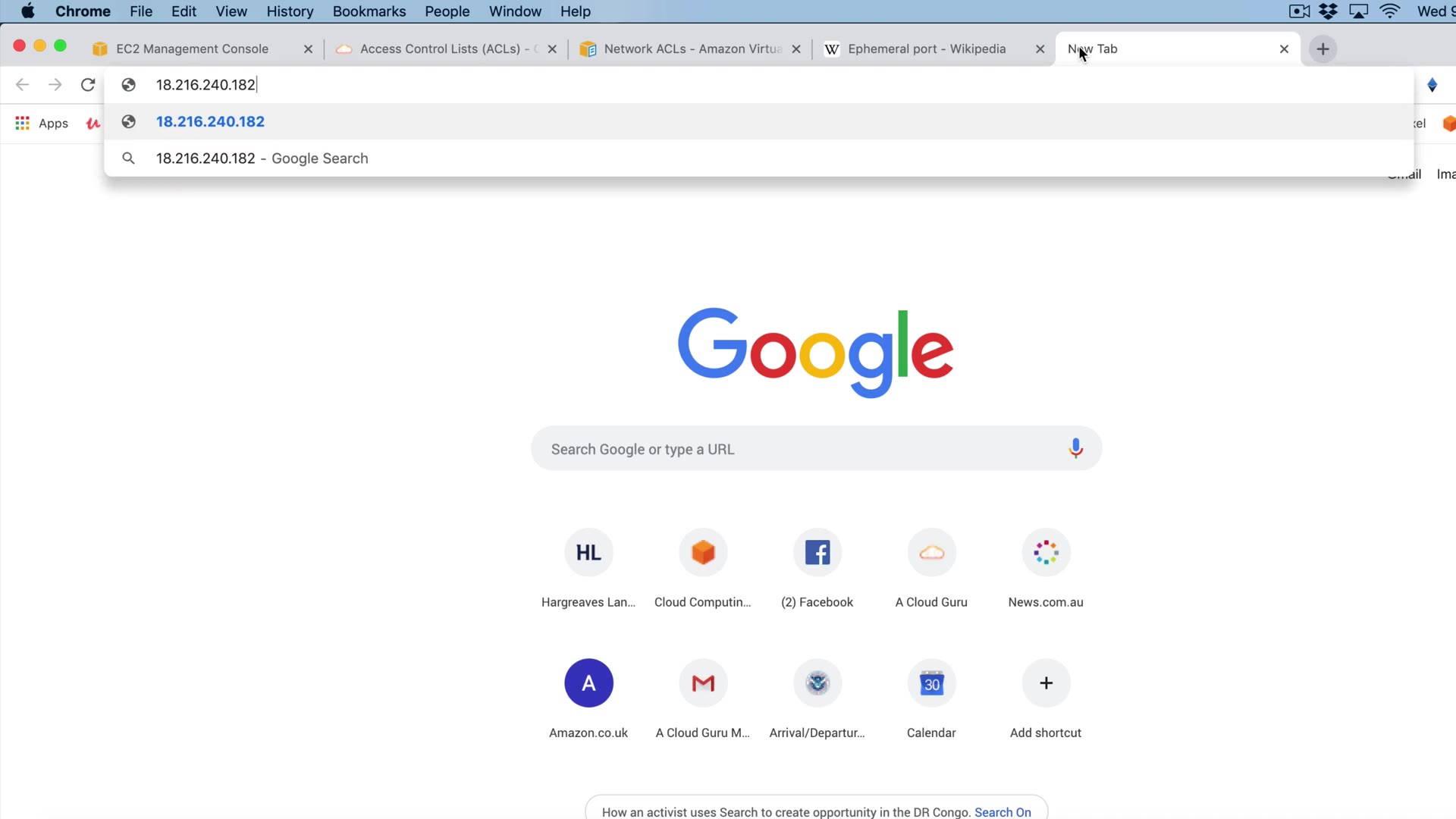The width and height of the screenshot is (1456, 819).
Task: Open the Calendar shortcut icon
Action: tap(931, 683)
